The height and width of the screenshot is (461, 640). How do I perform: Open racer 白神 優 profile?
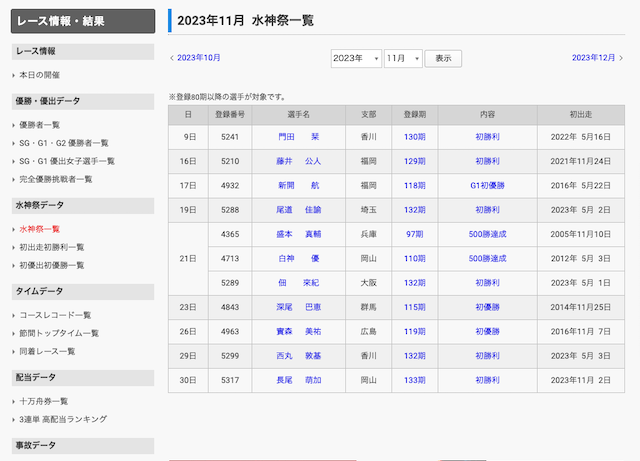pos(298,259)
